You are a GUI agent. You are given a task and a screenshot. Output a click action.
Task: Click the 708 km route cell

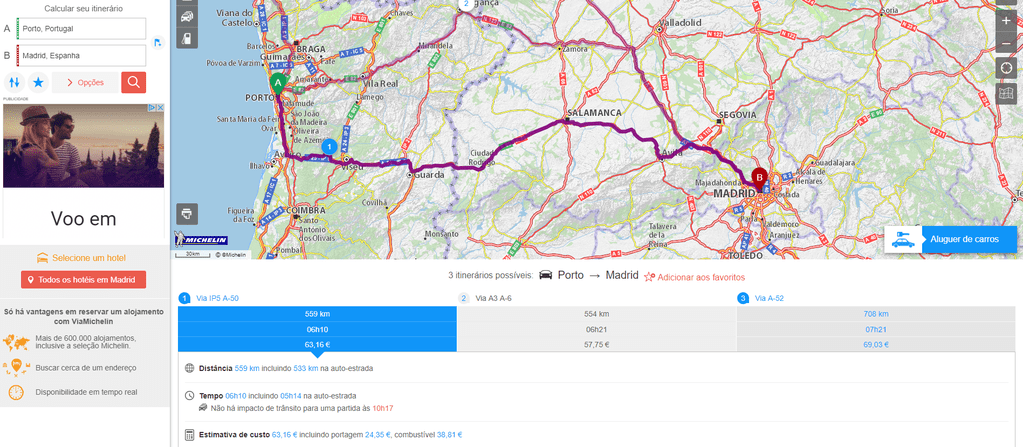876,314
